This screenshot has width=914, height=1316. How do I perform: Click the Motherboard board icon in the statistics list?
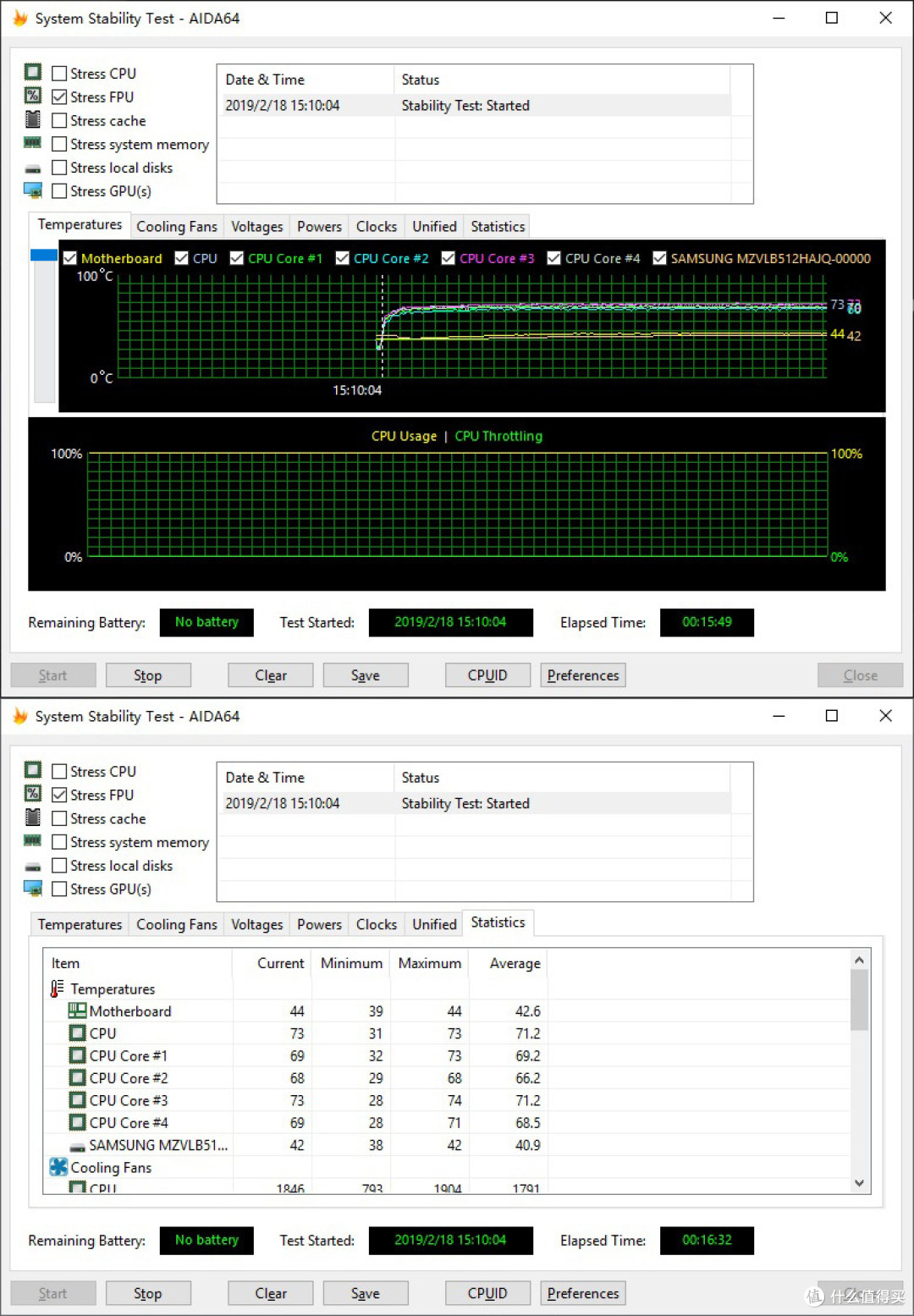point(77,1010)
